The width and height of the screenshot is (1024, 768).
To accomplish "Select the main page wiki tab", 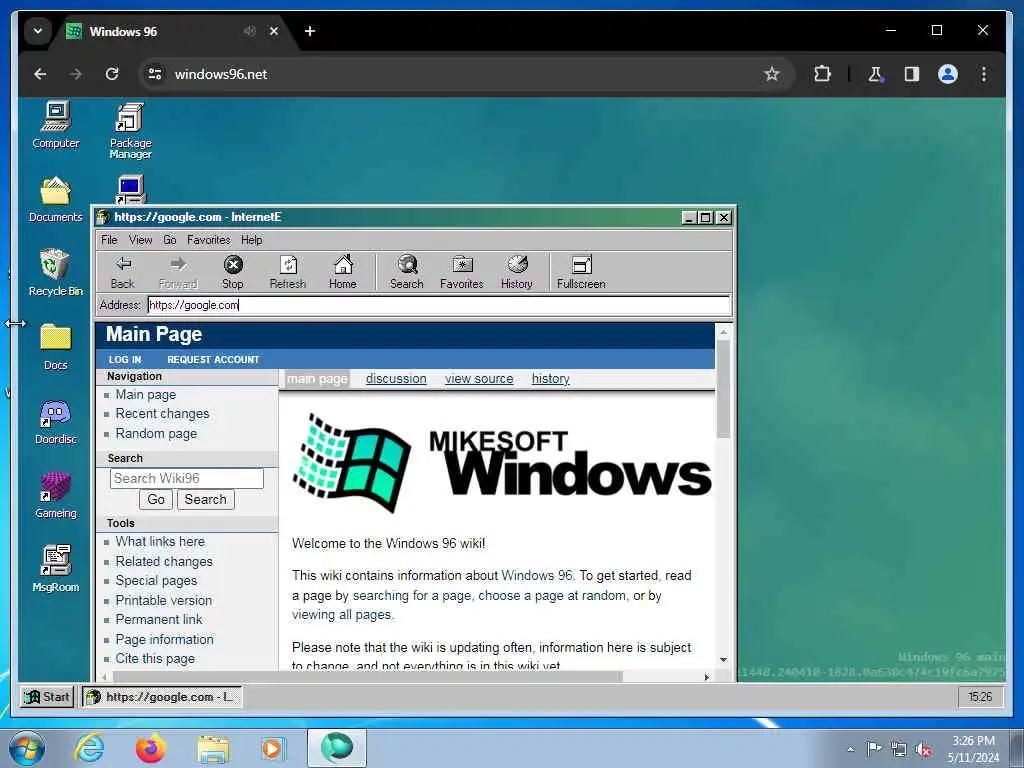I will coord(317,379).
